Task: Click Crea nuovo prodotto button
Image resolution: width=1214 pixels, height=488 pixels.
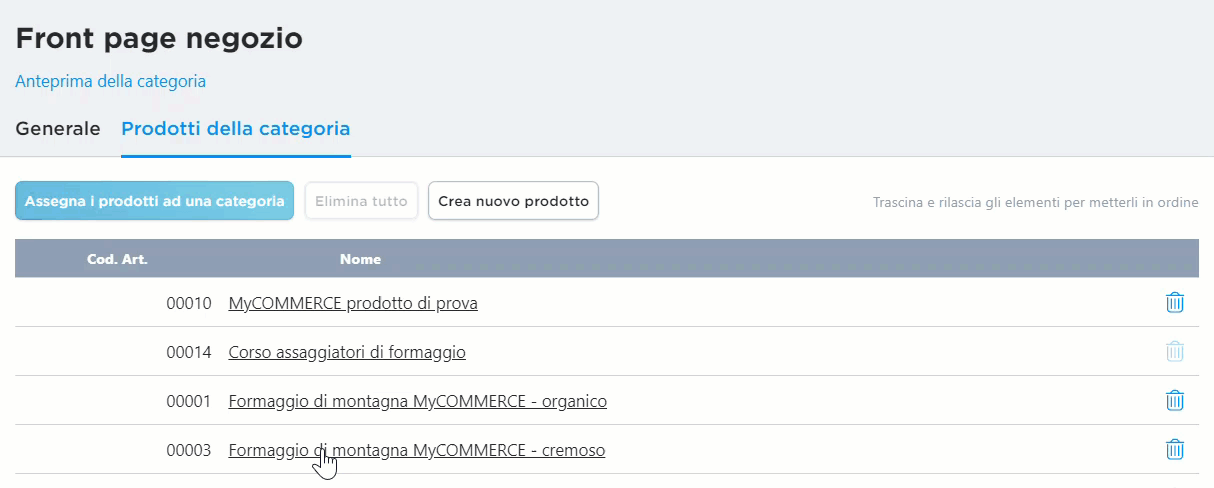Action: [513, 201]
